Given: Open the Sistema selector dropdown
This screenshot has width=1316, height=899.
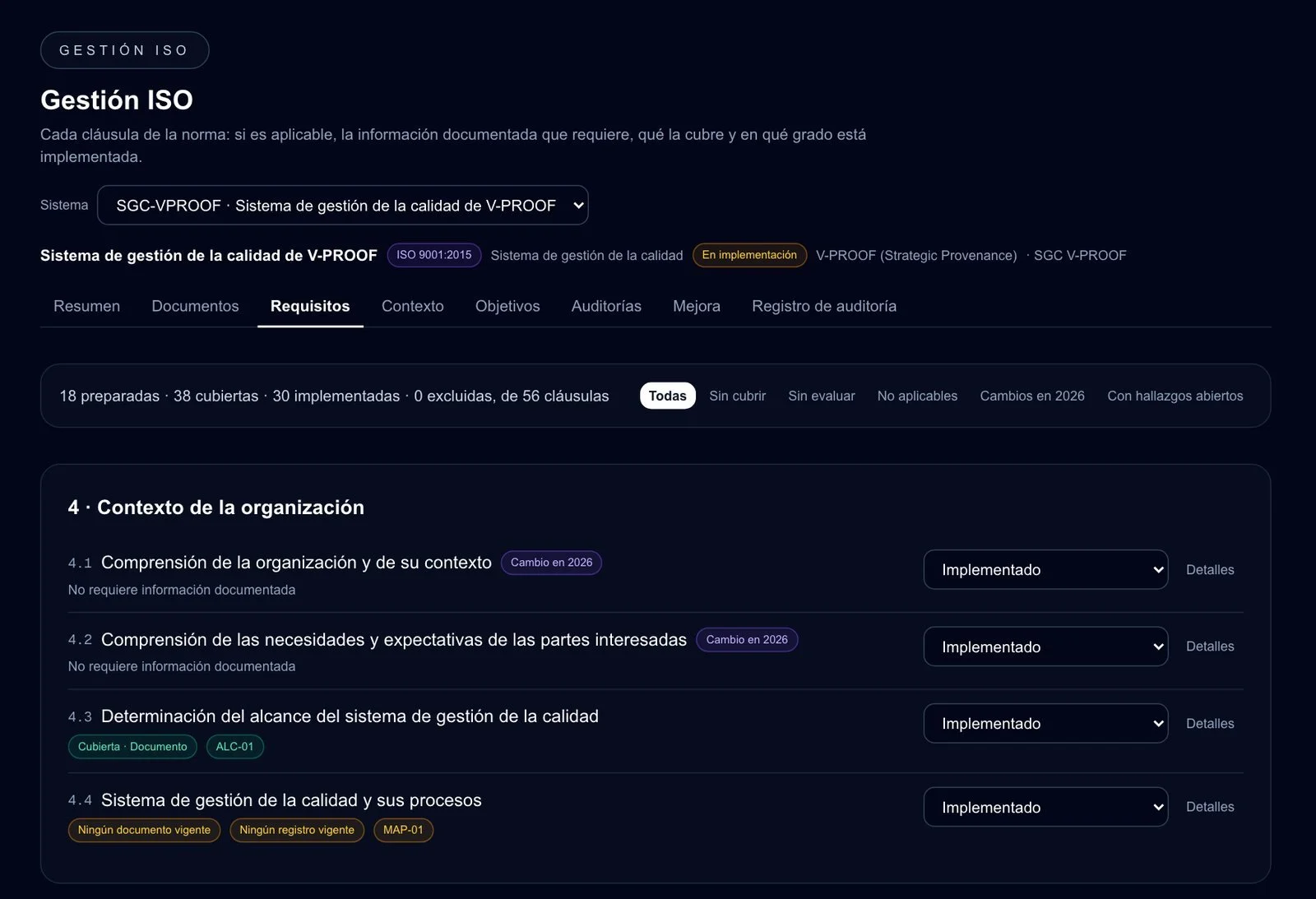Looking at the screenshot, I should pyautogui.click(x=342, y=205).
